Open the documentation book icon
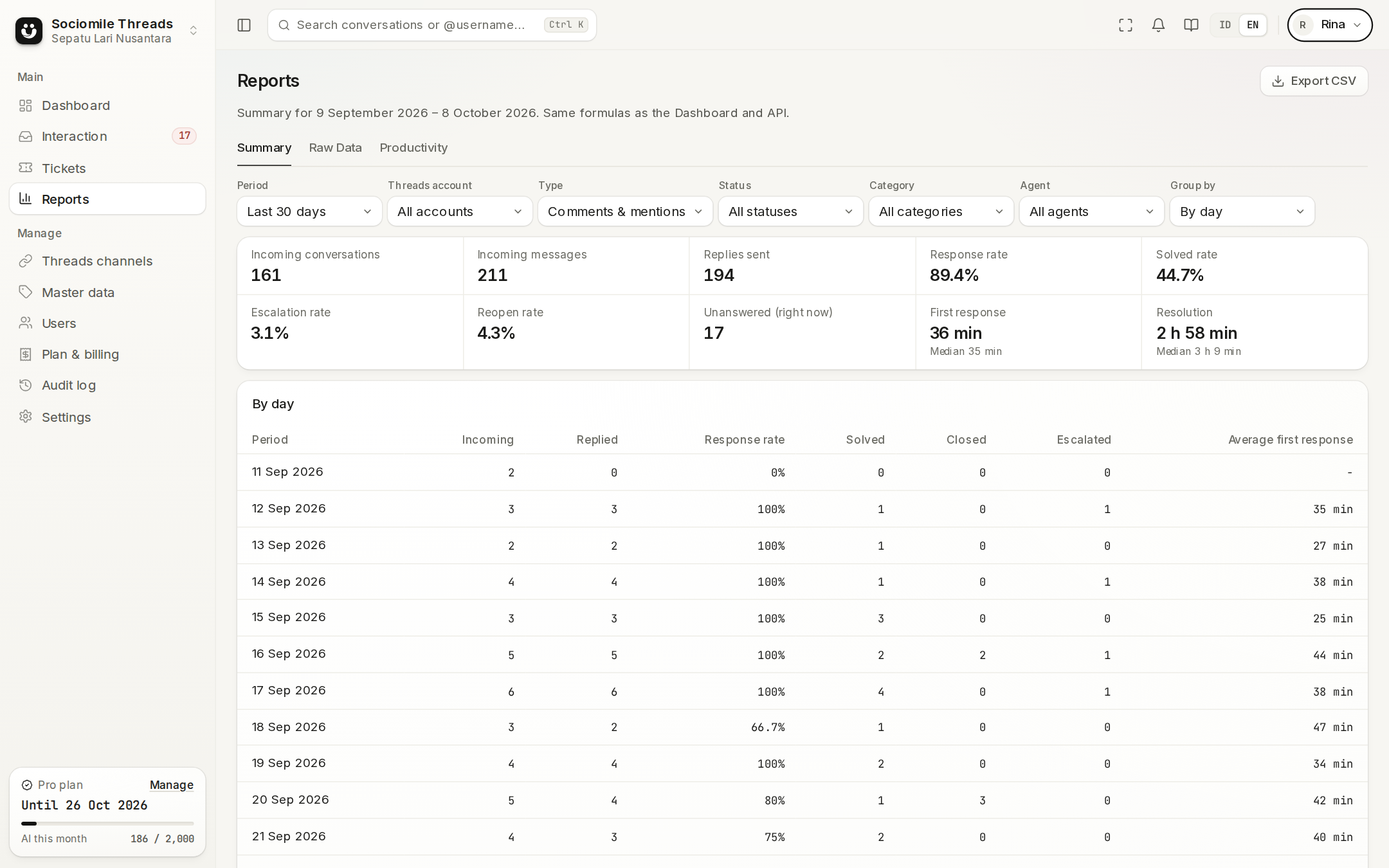 (x=1191, y=25)
